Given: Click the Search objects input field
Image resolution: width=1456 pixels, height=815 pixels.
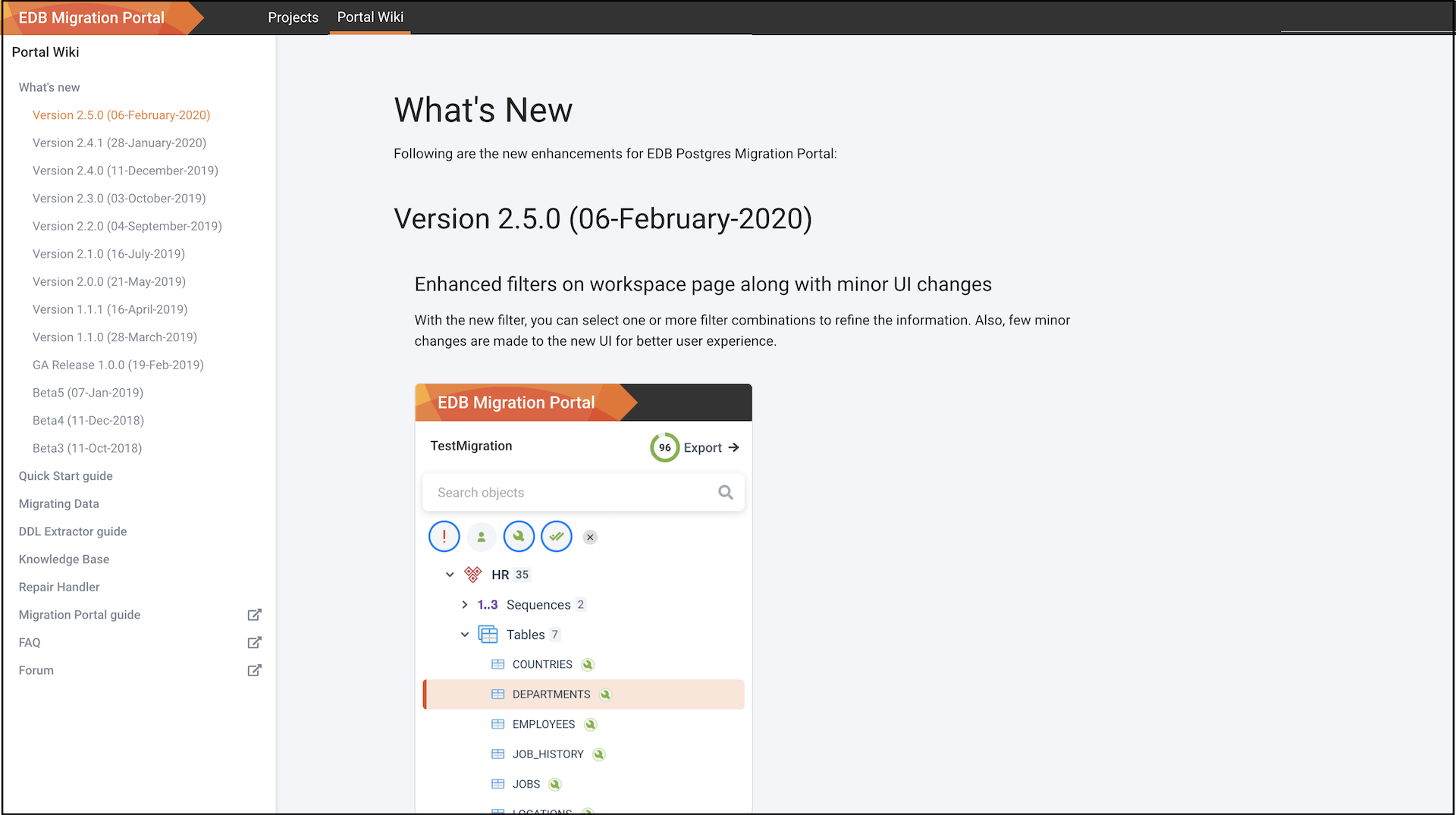Looking at the screenshot, I should pos(583,493).
